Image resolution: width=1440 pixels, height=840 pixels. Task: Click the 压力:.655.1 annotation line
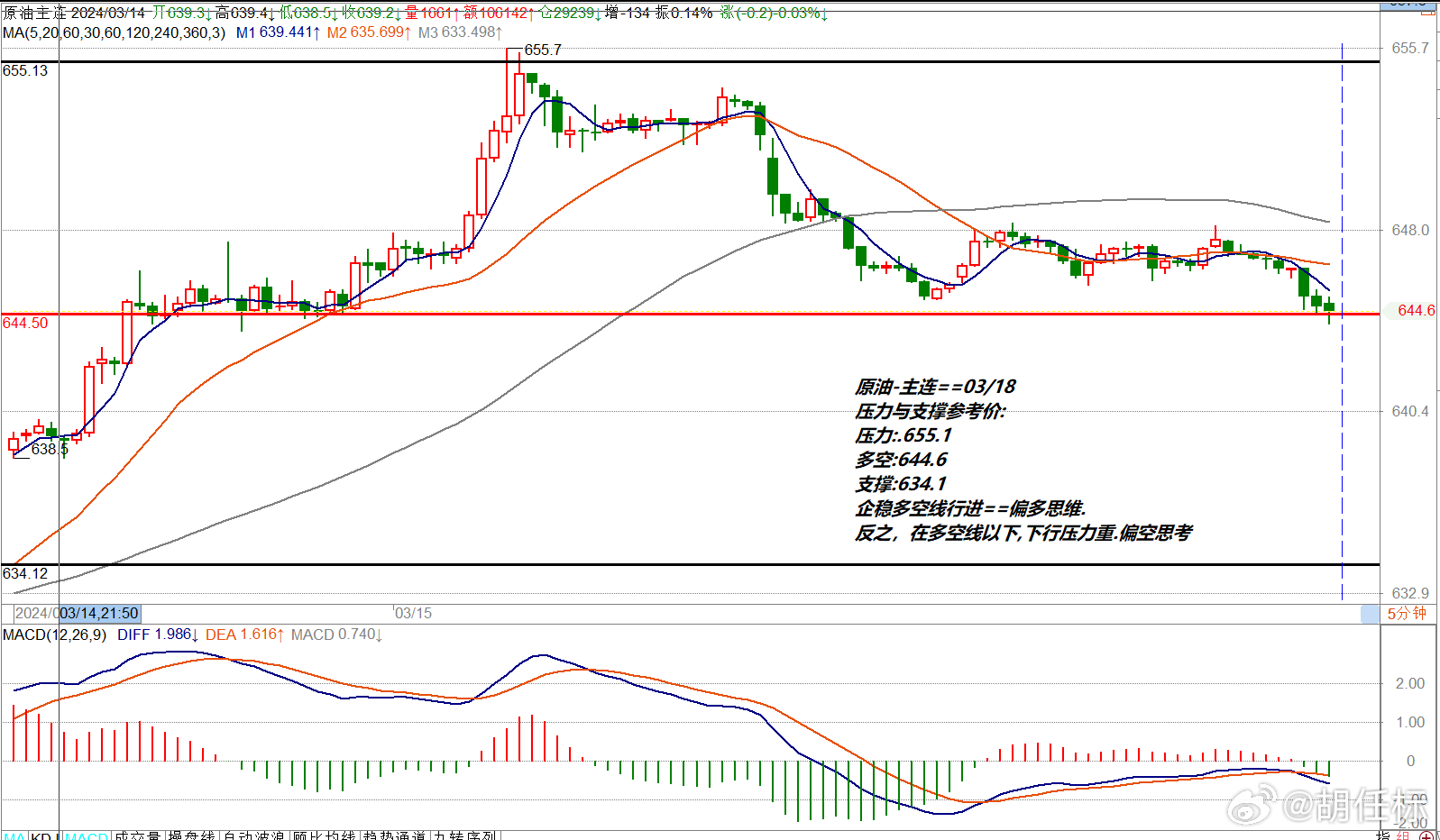pos(903,435)
